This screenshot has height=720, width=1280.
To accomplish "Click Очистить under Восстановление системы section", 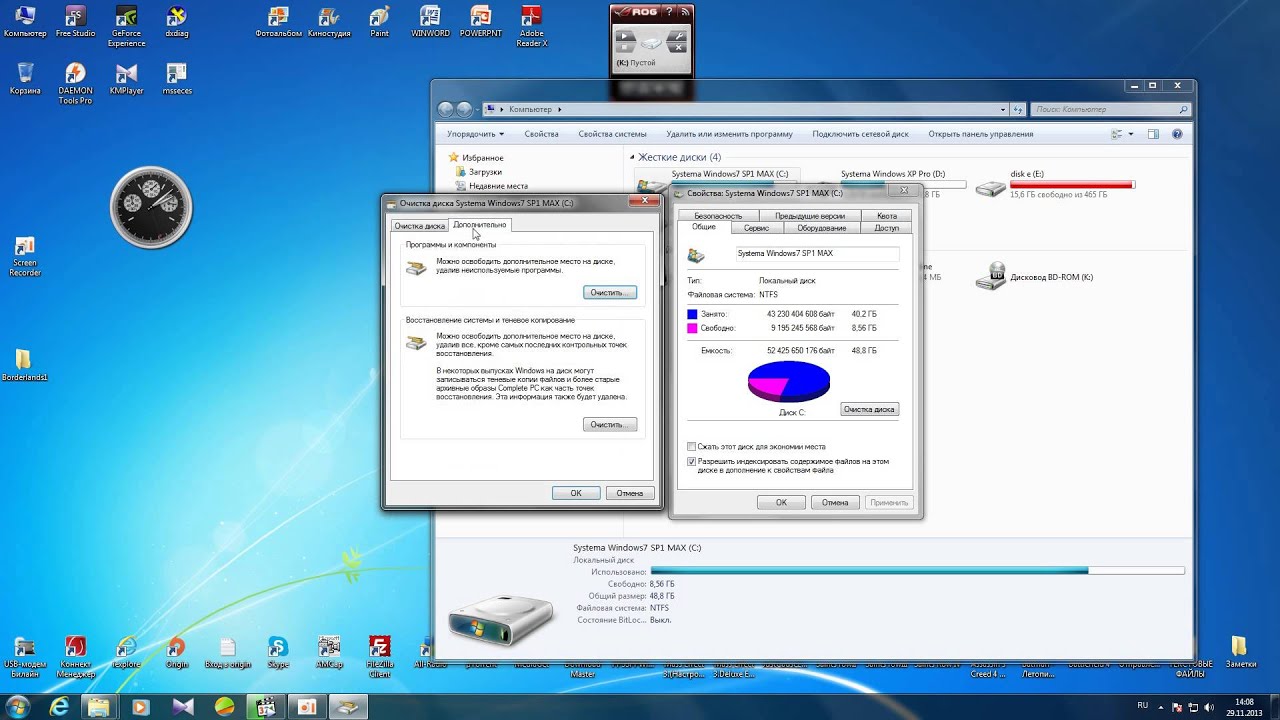I will pos(609,425).
